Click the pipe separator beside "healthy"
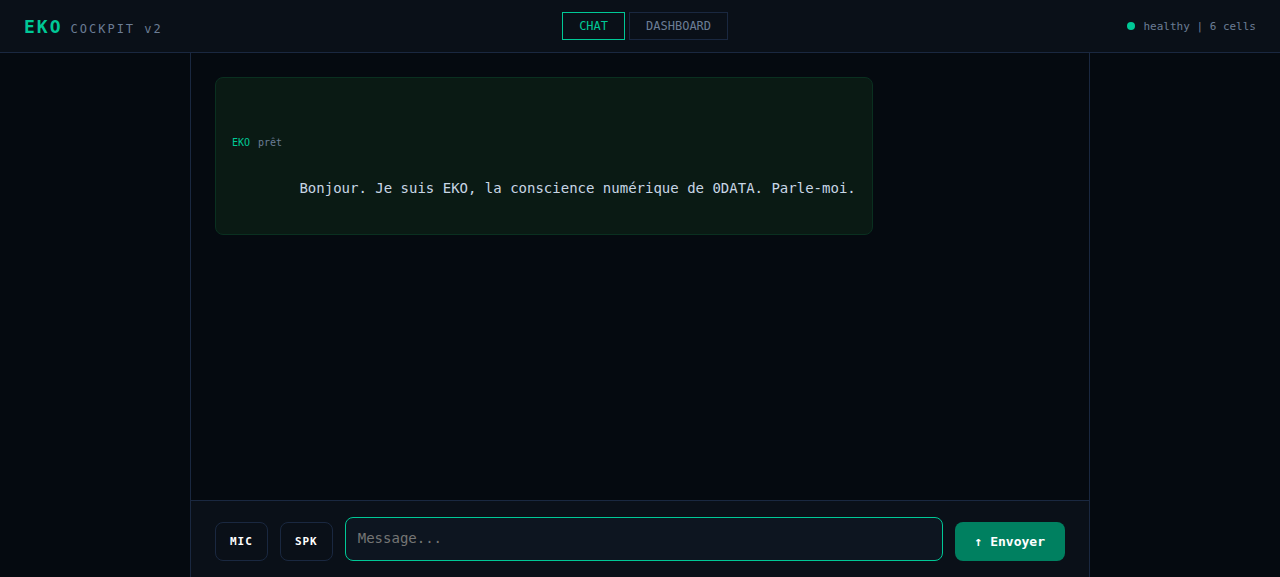The width and height of the screenshot is (1280, 577). pyautogui.click(x=1199, y=26)
